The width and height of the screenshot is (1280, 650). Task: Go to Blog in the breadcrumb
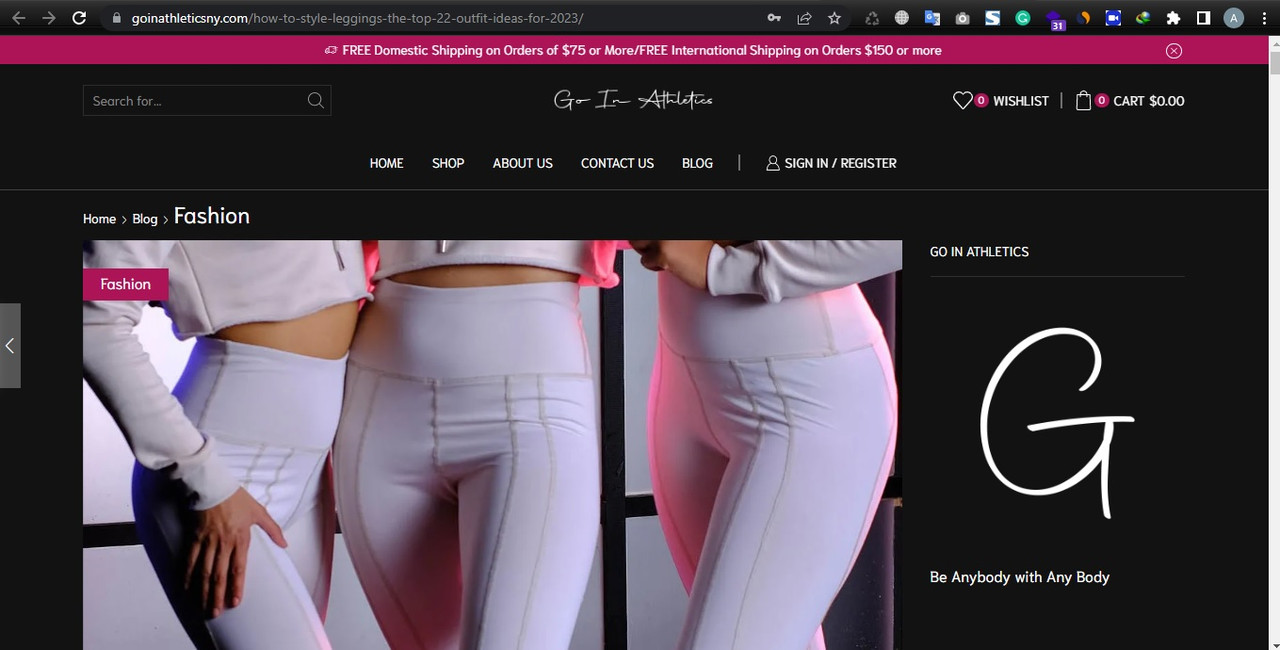click(x=145, y=219)
